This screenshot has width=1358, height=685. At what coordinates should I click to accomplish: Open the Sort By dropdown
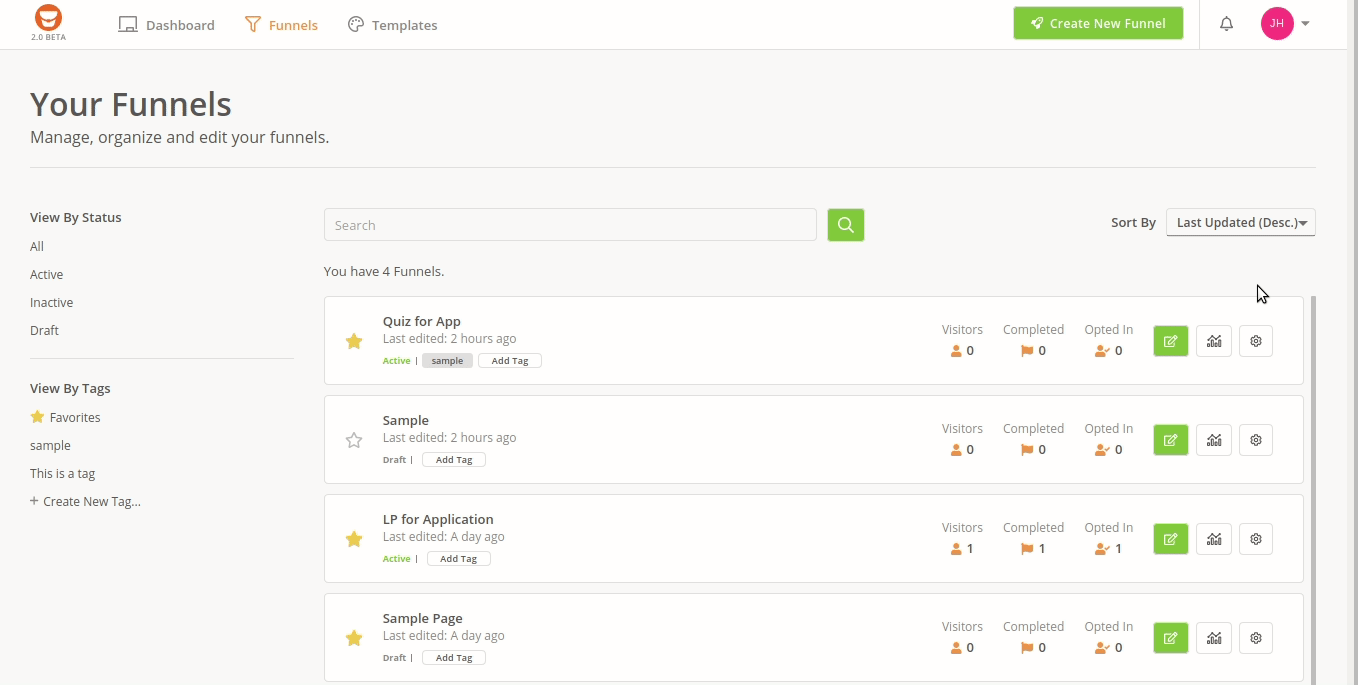point(1241,222)
